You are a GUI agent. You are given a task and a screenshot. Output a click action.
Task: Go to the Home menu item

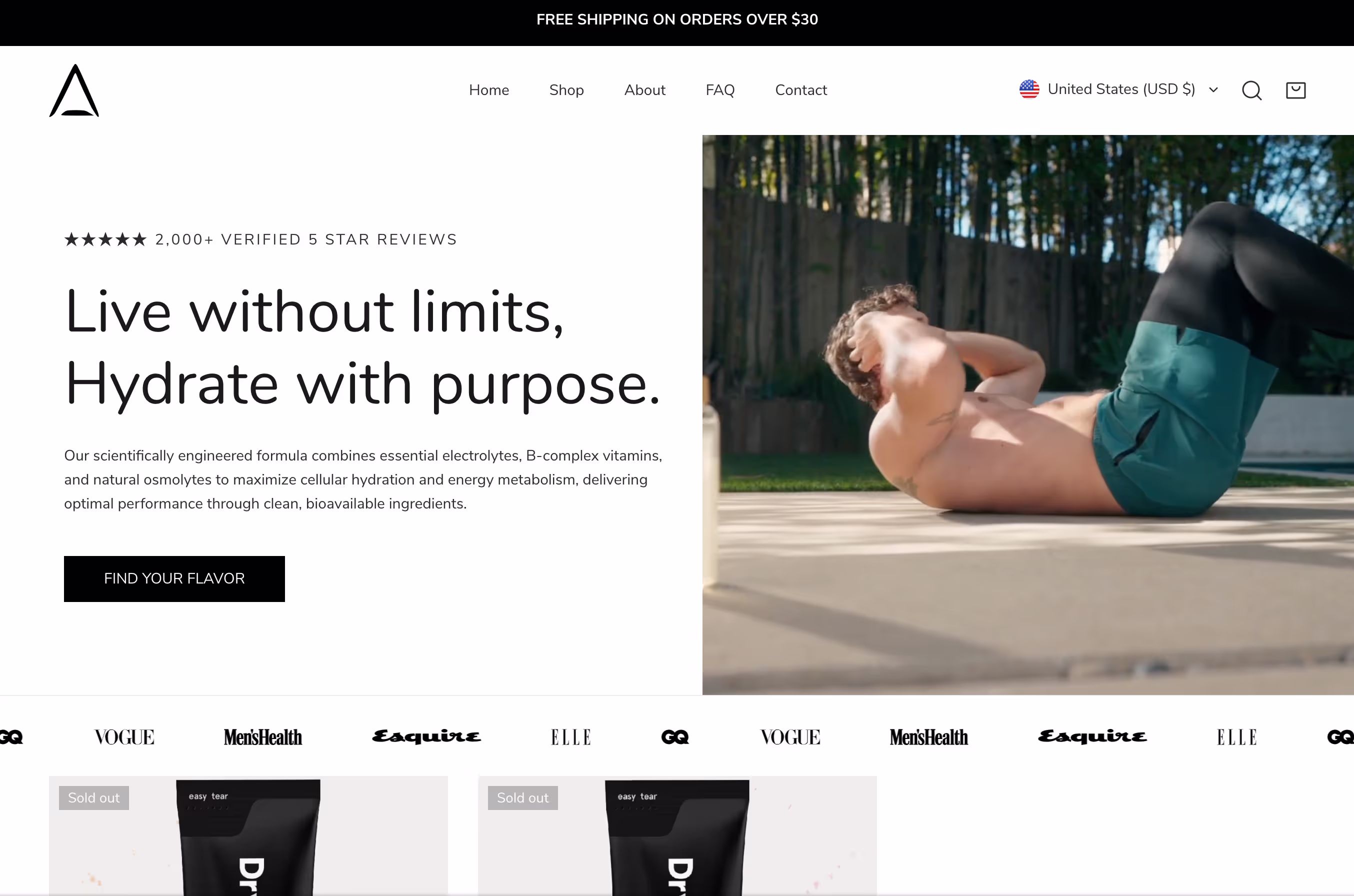click(489, 90)
